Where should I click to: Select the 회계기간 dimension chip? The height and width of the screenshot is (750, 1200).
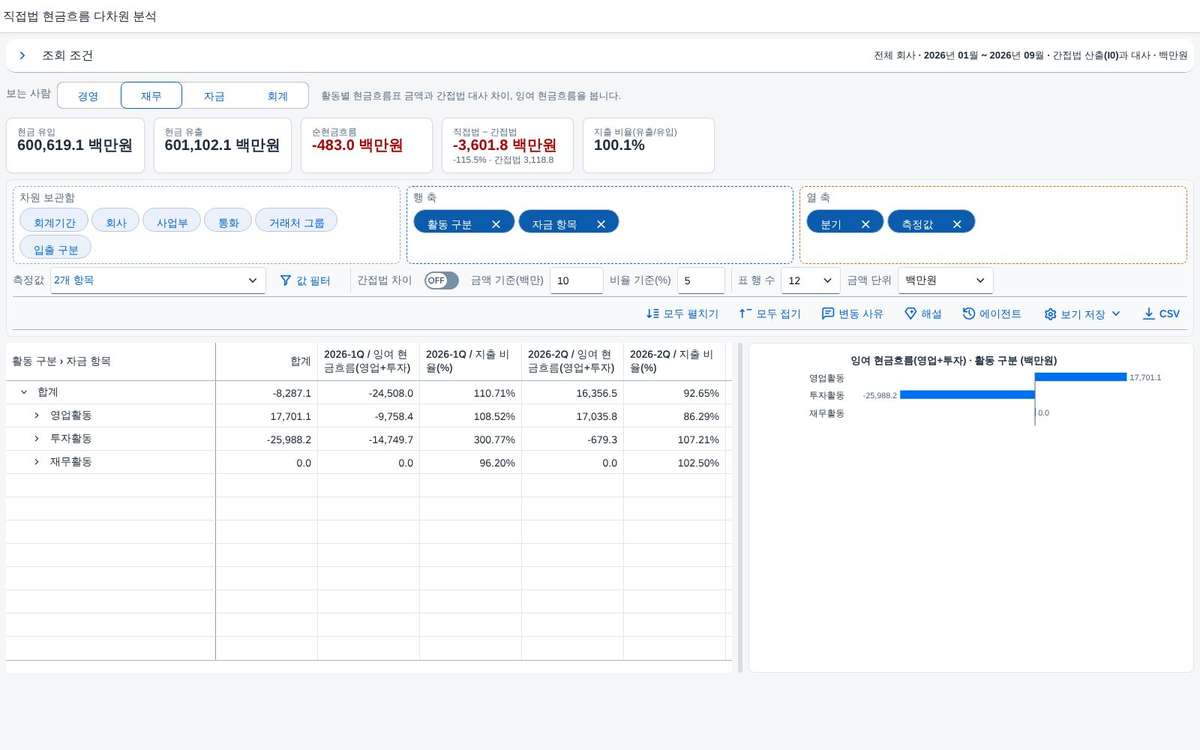(54, 222)
